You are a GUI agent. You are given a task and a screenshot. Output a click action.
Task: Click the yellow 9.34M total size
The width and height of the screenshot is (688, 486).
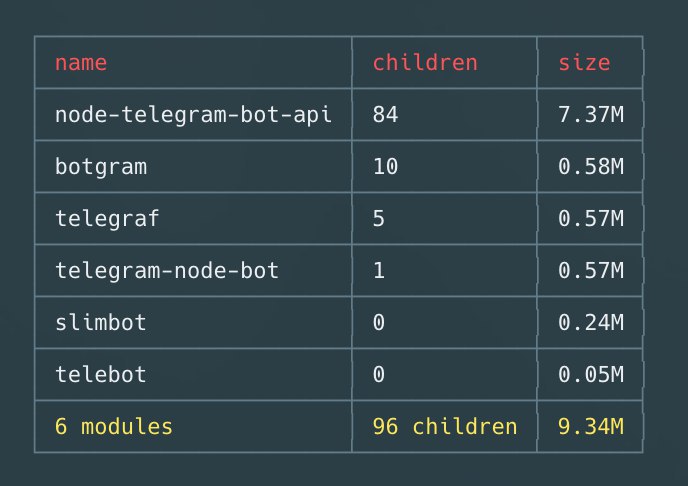[x=591, y=426]
